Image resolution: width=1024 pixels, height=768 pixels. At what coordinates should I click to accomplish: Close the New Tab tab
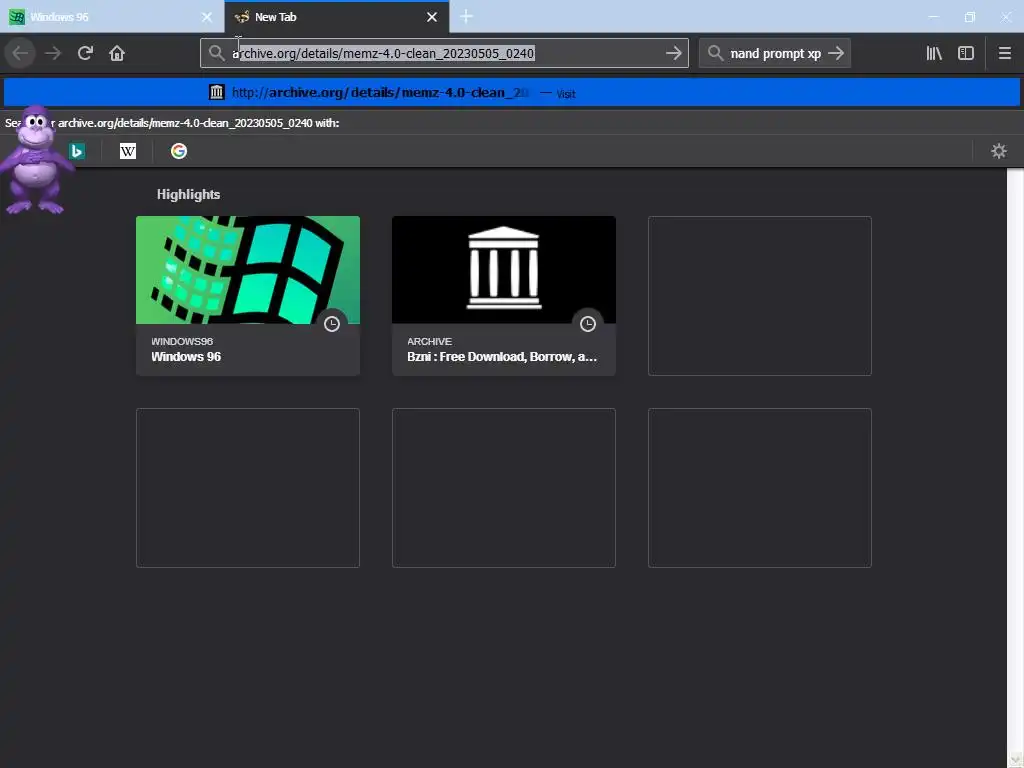pos(432,17)
